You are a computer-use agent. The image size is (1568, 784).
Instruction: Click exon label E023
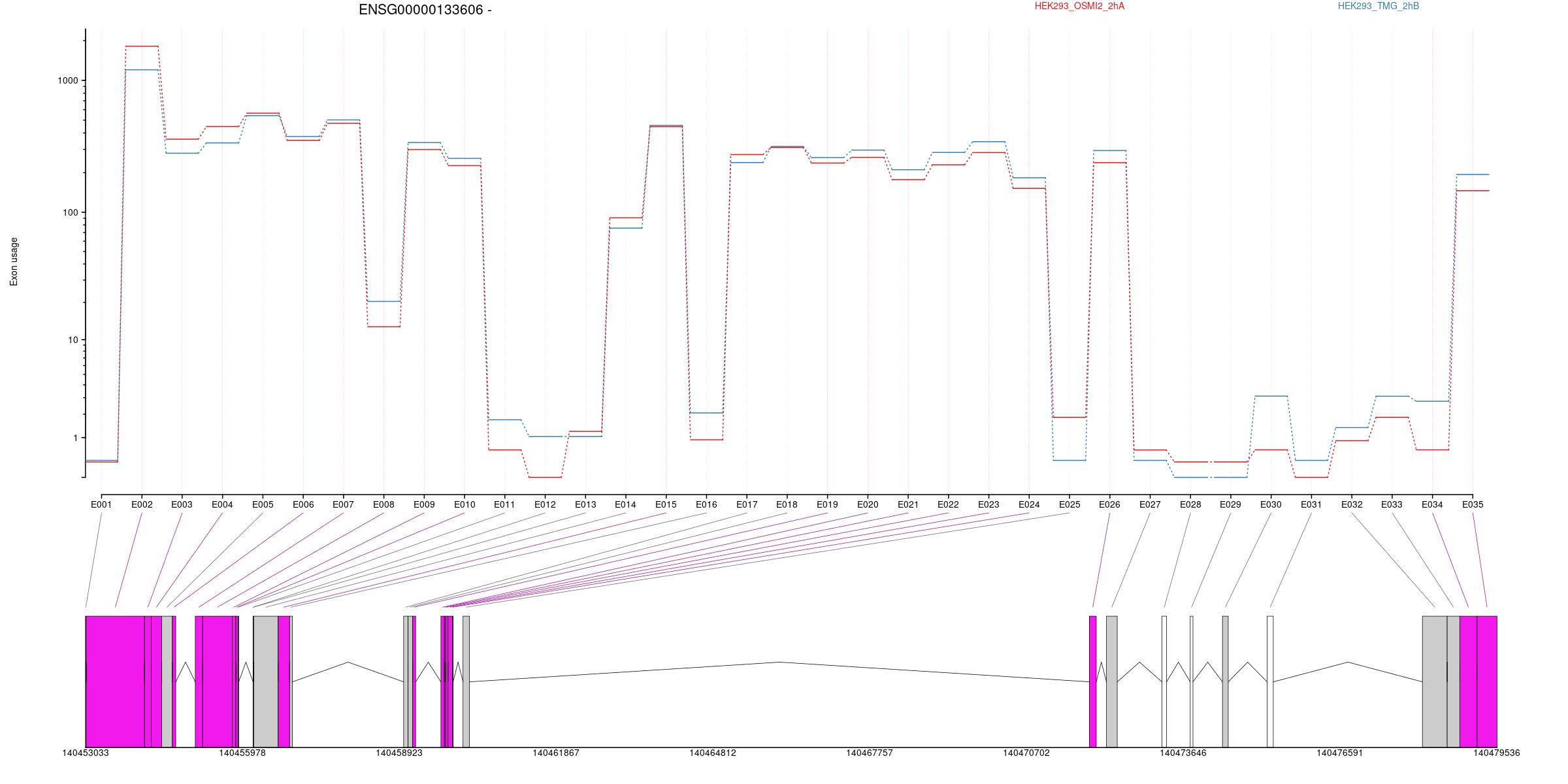[x=988, y=504]
